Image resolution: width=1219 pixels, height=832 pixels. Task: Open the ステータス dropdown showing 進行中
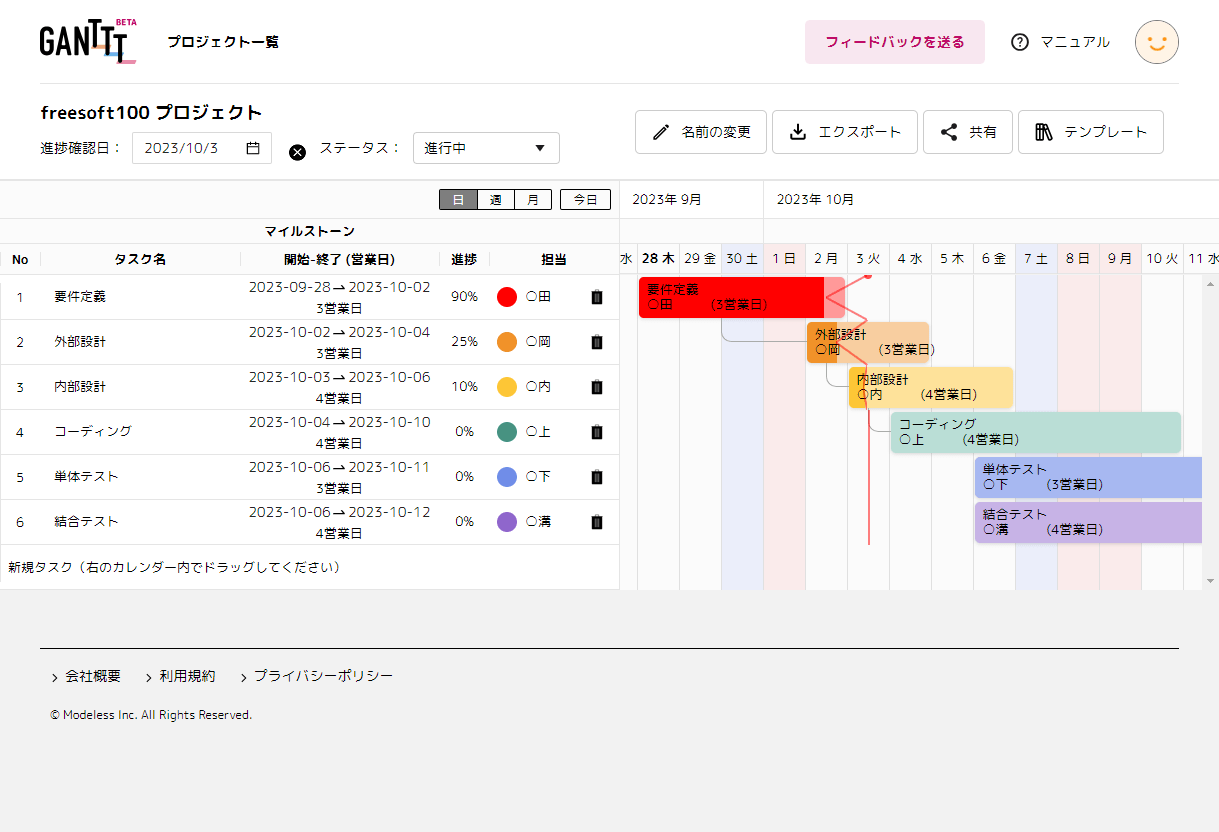coord(486,148)
